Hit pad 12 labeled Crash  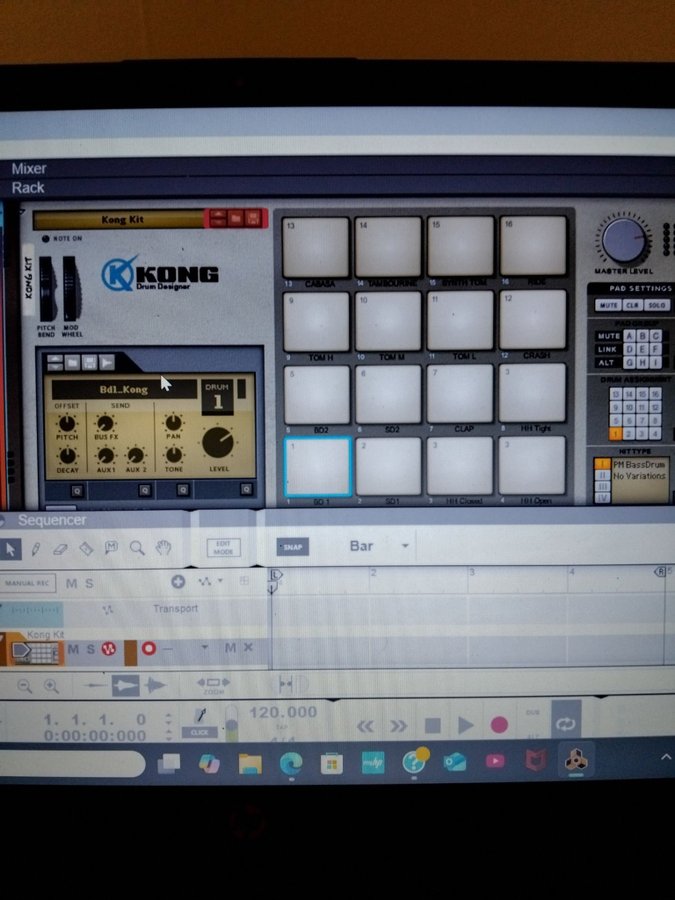coord(532,320)
